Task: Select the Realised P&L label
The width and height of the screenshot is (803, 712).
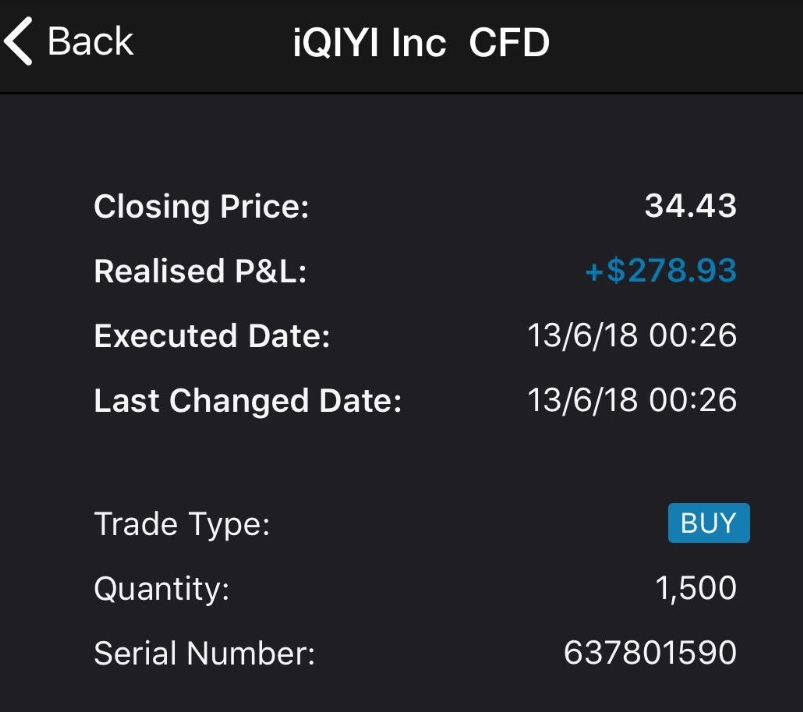Action: tap(200, 271)
